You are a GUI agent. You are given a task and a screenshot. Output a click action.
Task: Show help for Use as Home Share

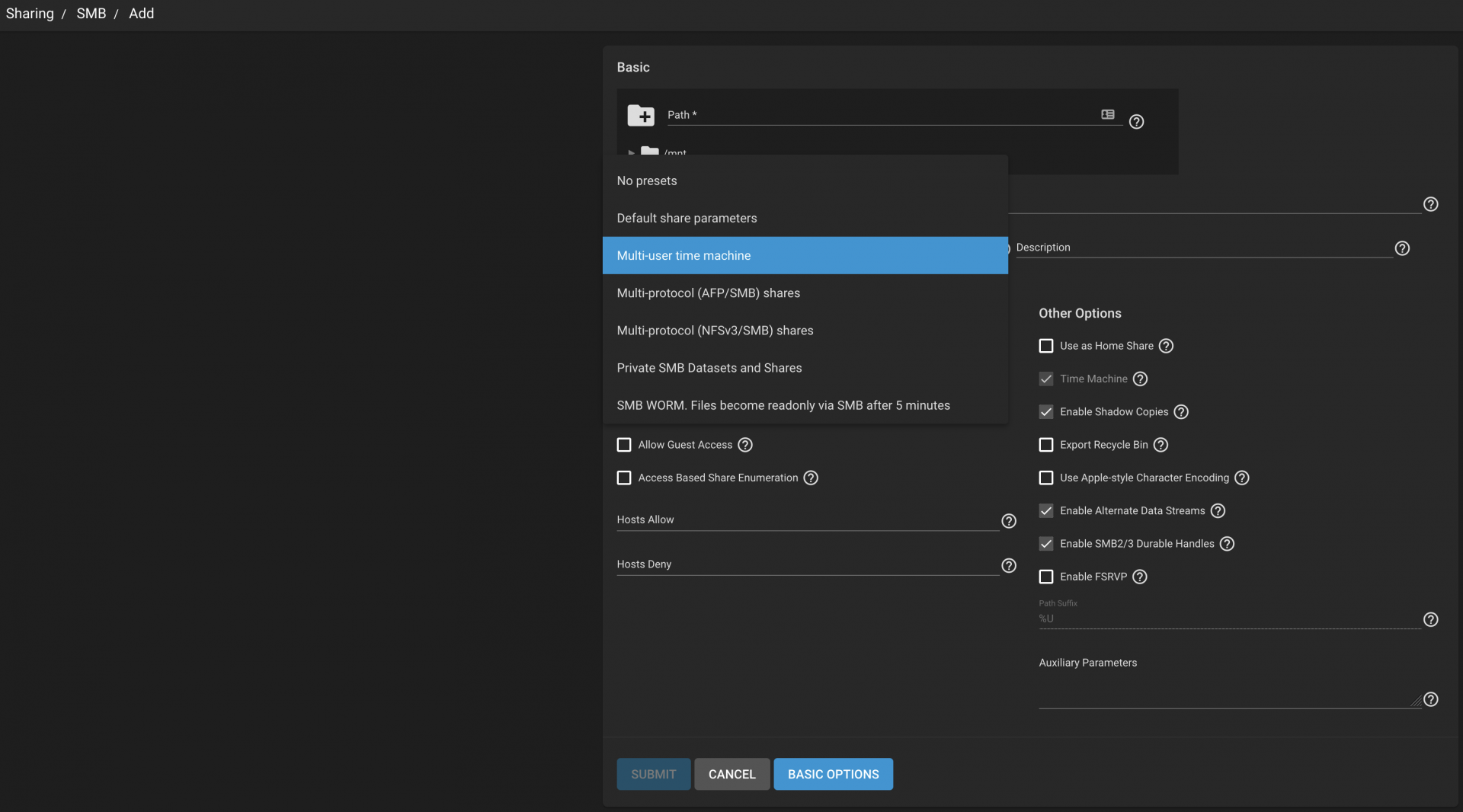(x=1166, y=346)
